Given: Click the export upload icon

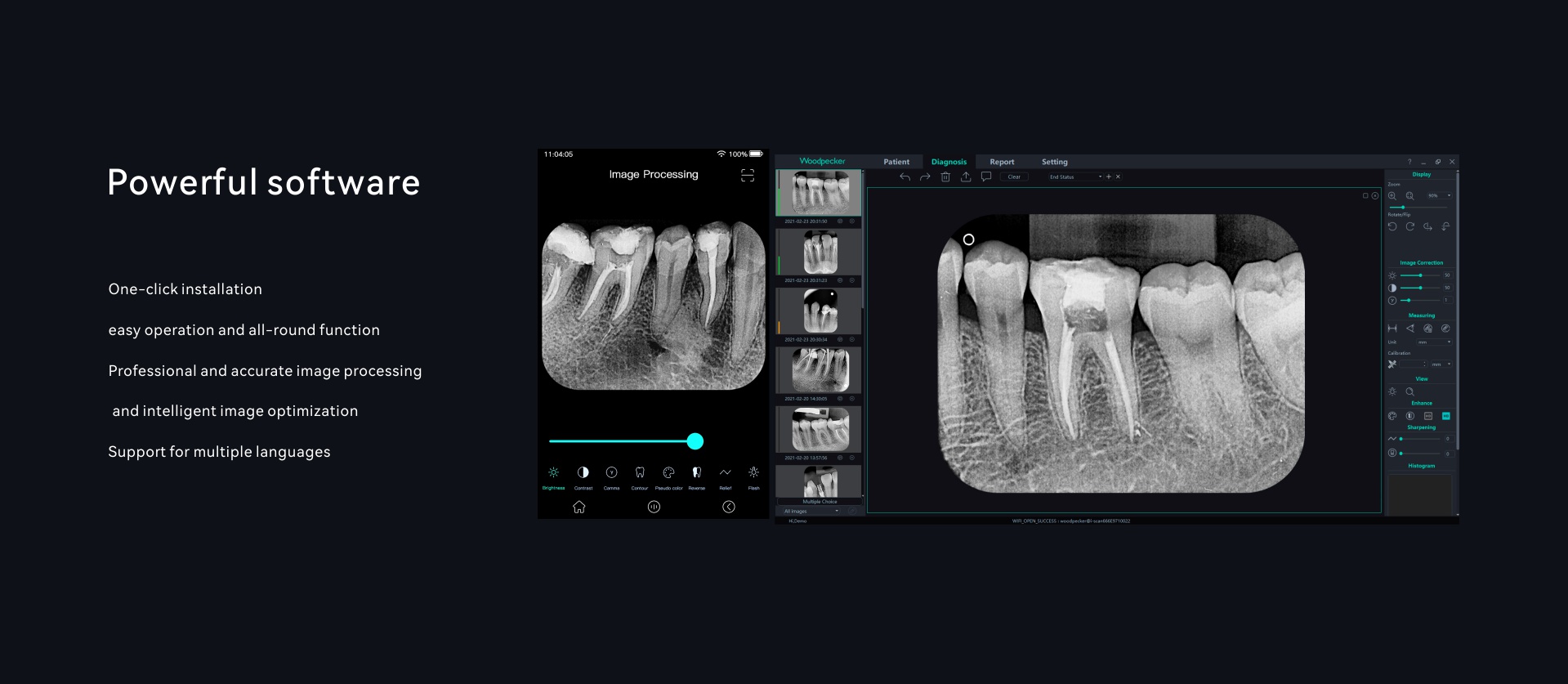Looking at the screenshot, I should [966, 177].
